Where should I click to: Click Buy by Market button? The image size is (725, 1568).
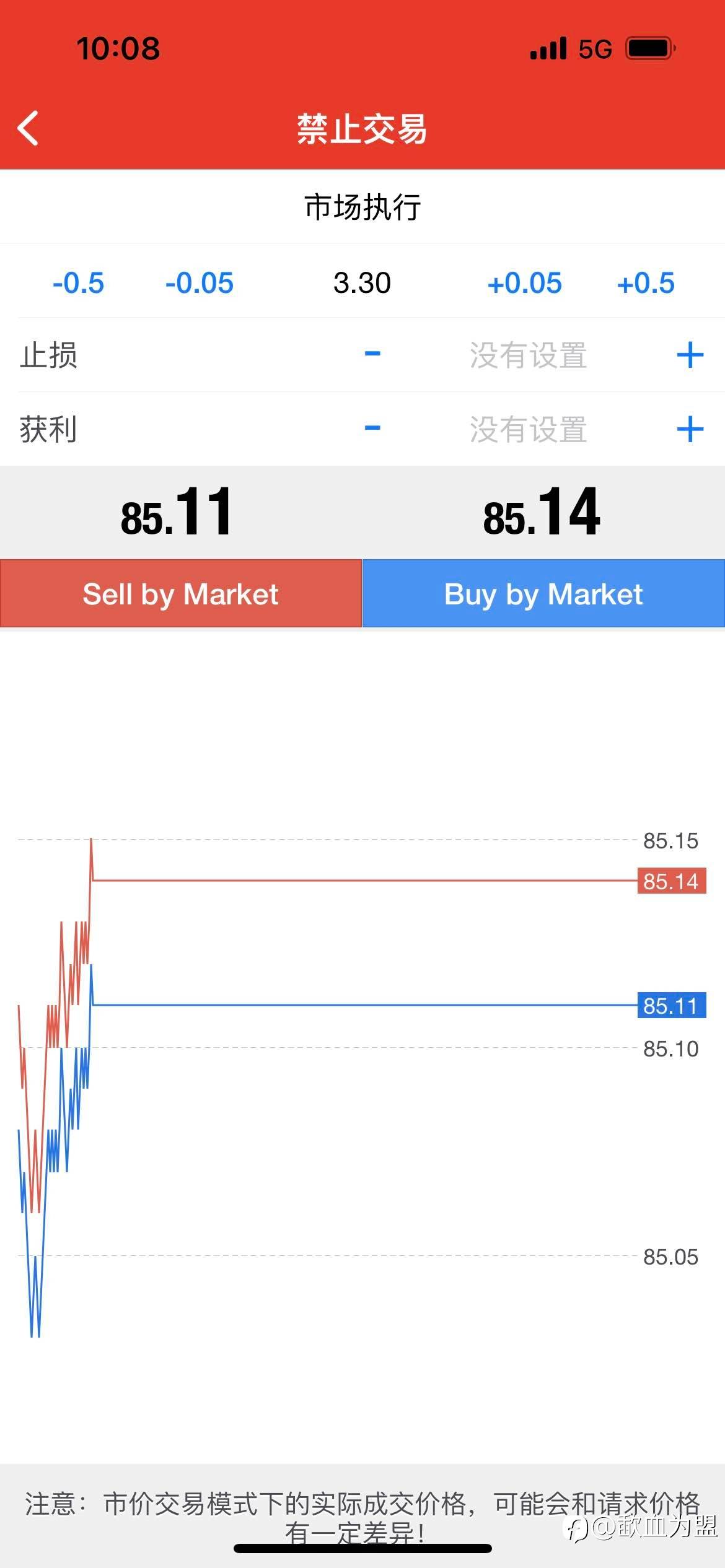543,593
